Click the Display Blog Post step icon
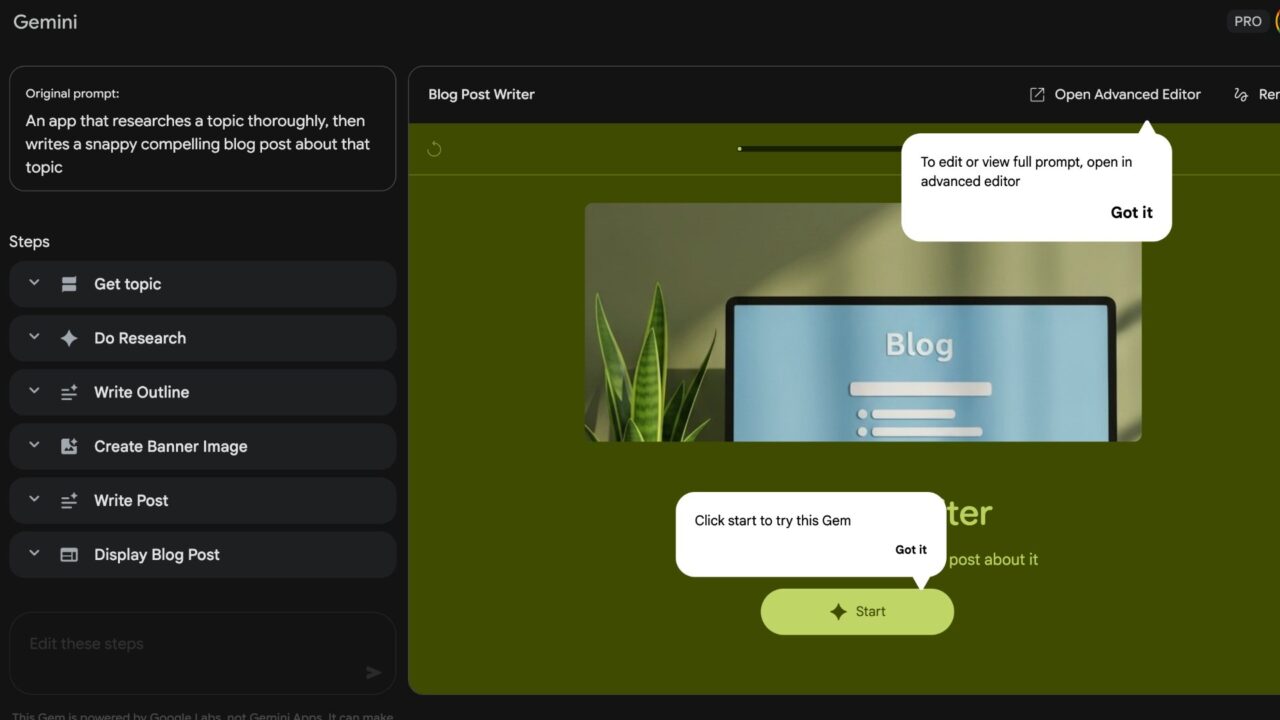1280x720 pixels. coord(68,554)
